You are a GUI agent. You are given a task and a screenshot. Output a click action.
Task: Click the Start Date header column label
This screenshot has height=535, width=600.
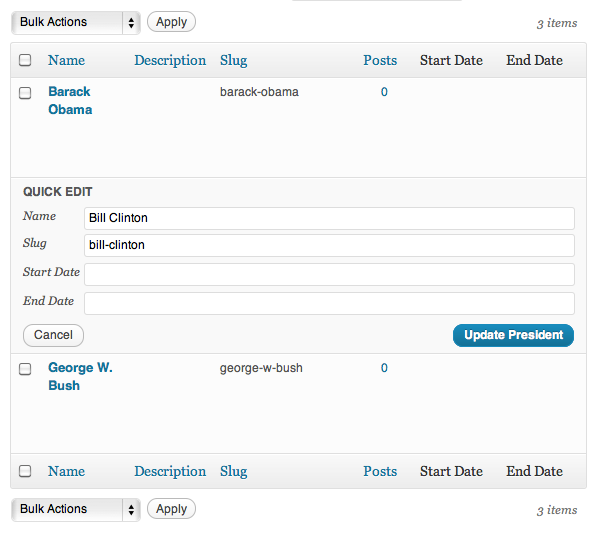[451, 60]
